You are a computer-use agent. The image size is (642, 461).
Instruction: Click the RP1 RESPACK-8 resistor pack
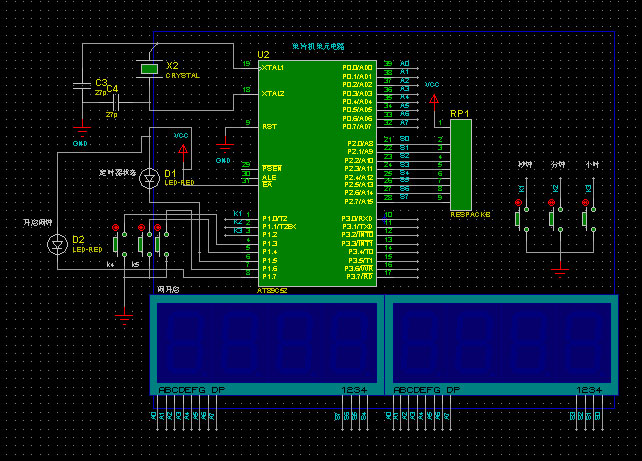460,165
